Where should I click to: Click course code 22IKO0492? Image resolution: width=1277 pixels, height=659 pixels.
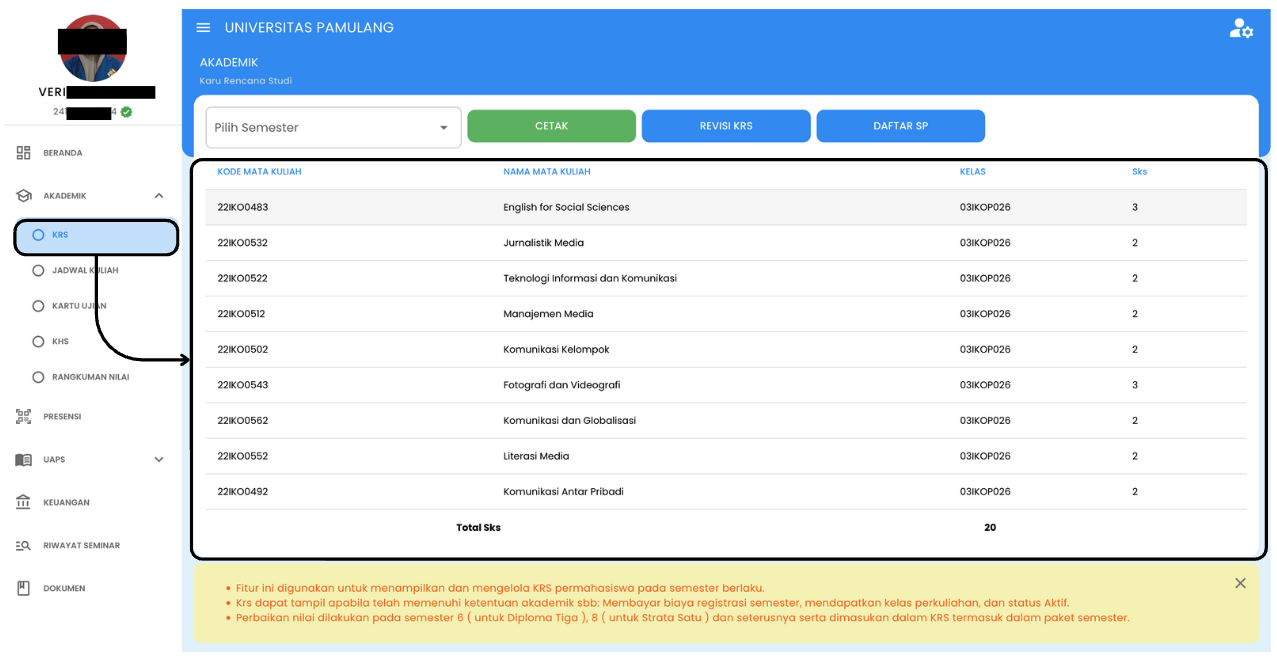(242, 492)
